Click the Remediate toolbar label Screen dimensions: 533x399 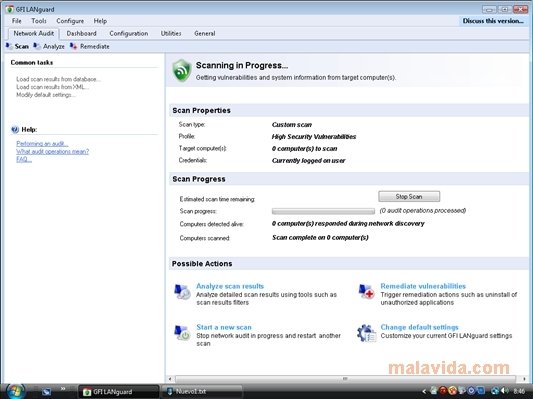tap(95, 47)
